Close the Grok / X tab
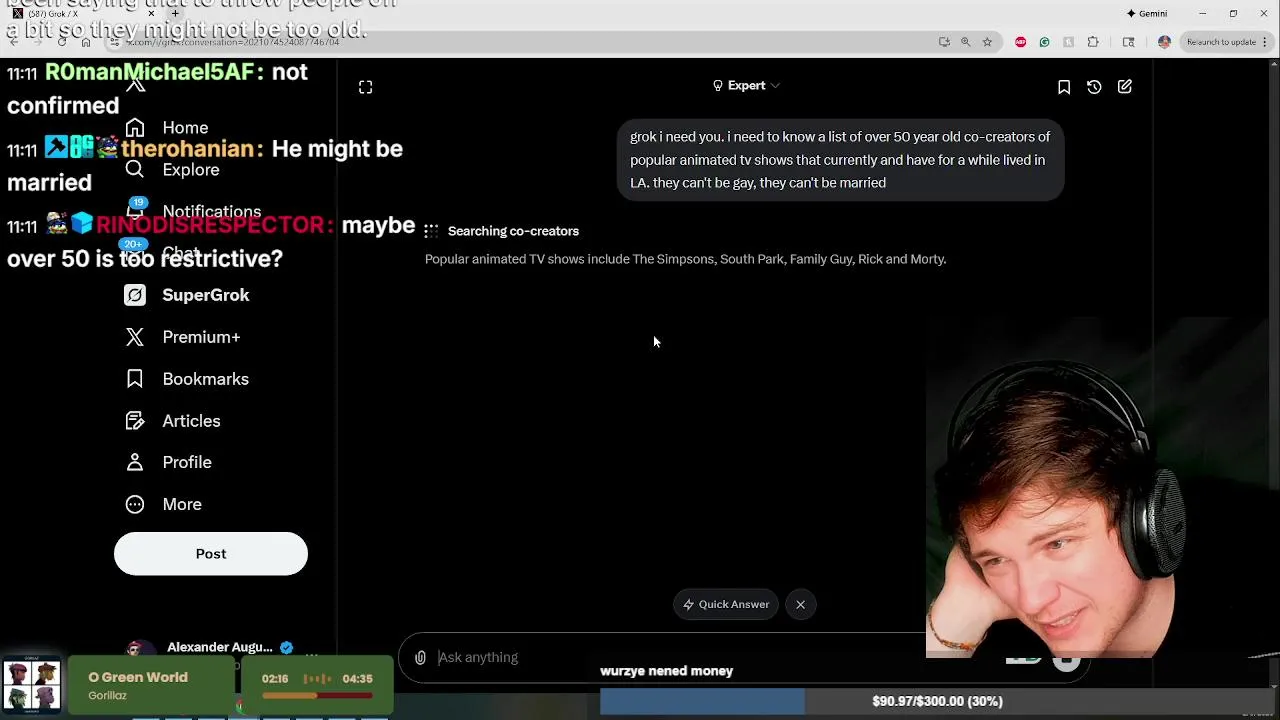This screenshot has width=1280, height=720. pyautogui.click(x=151, y=13)
